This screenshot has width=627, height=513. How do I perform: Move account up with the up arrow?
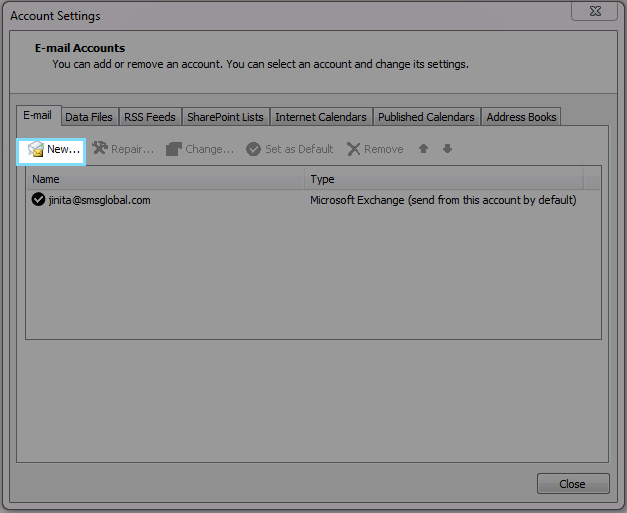[x=424, y=149]
